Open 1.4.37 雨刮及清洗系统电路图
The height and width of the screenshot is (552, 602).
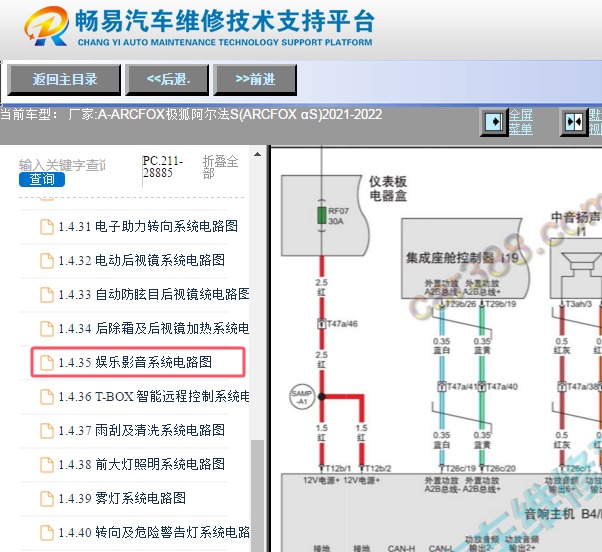tap(142, 430)
